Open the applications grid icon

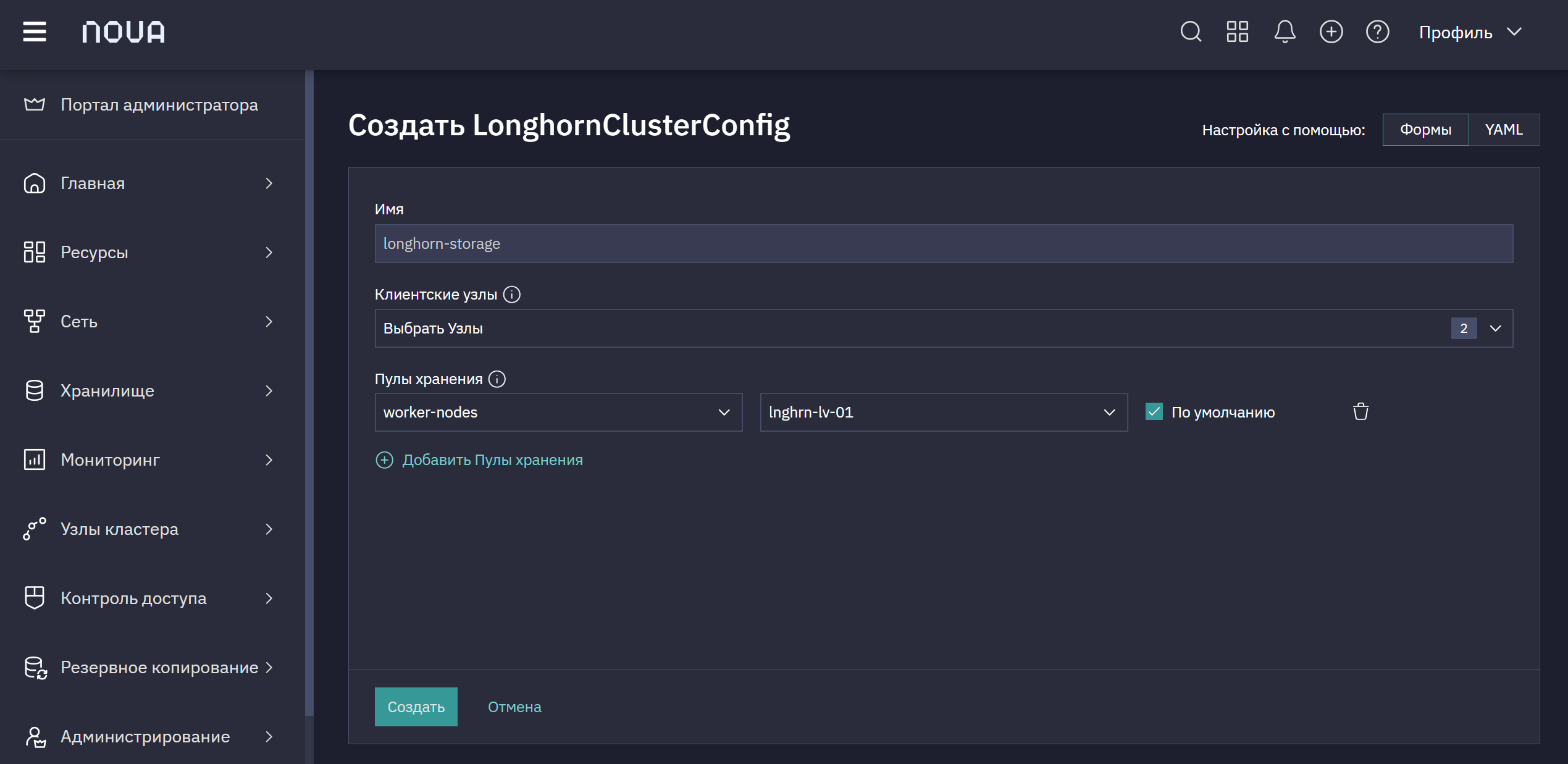[1238, 31]
